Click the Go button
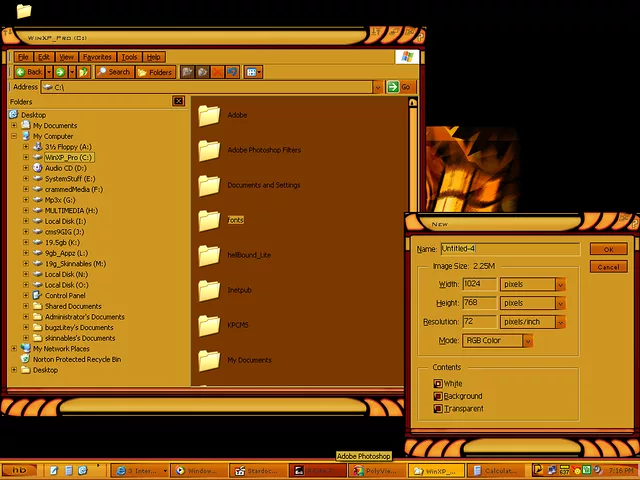The image size is (640, 480). [x=401, y=87]
